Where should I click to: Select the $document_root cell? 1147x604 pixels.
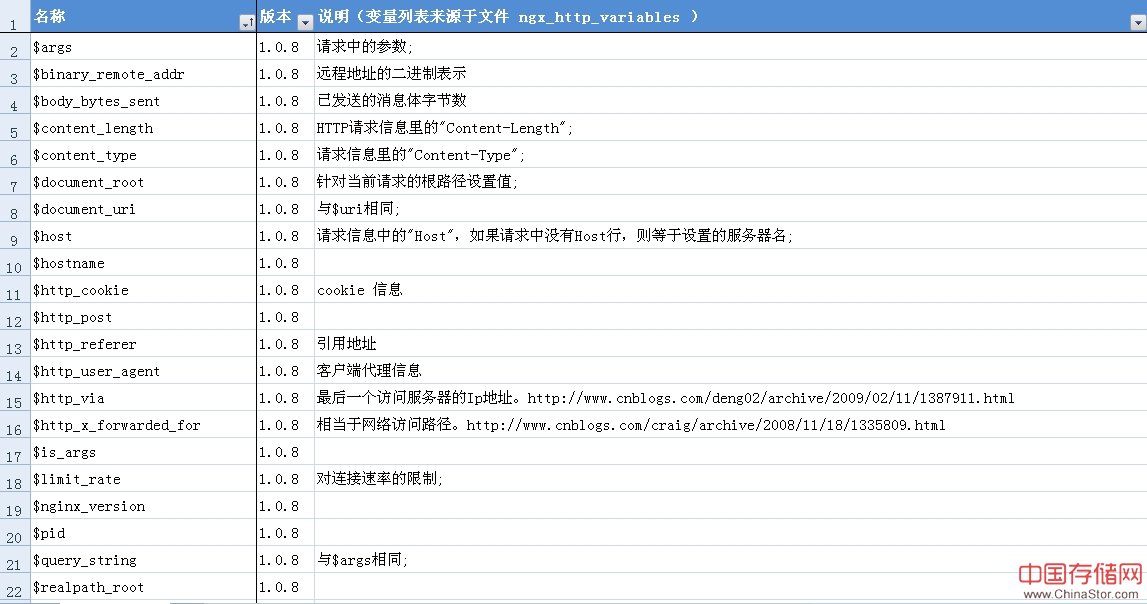click(142, 182)
